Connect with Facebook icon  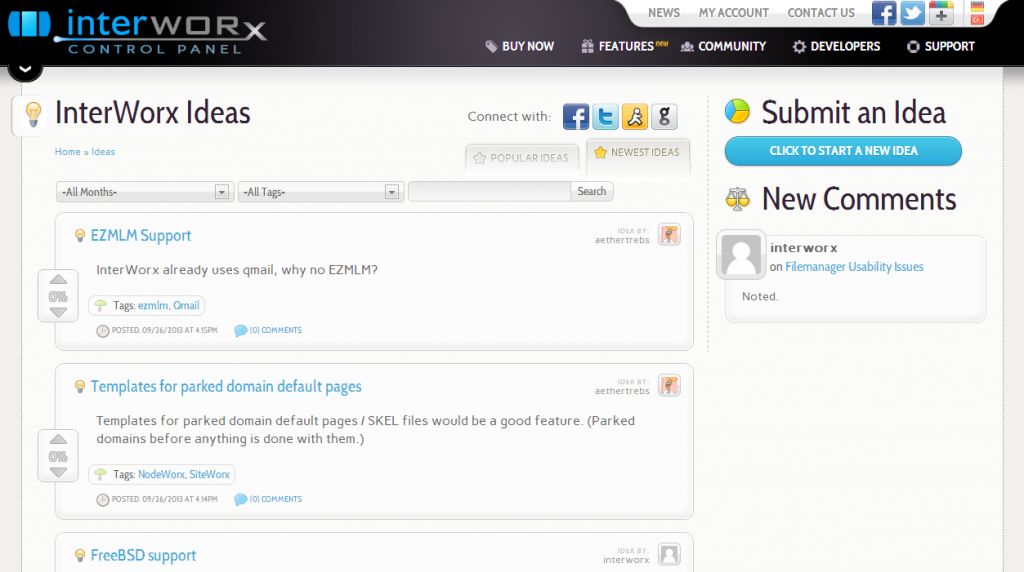[x=576, y=117]
